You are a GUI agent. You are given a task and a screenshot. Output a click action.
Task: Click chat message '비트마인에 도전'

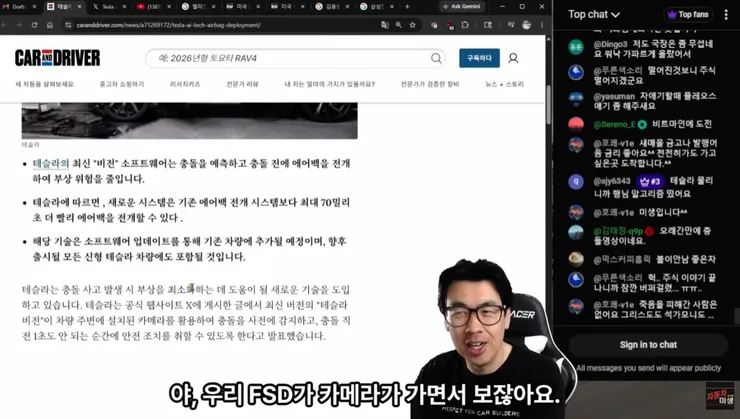[x=682, y=124]
